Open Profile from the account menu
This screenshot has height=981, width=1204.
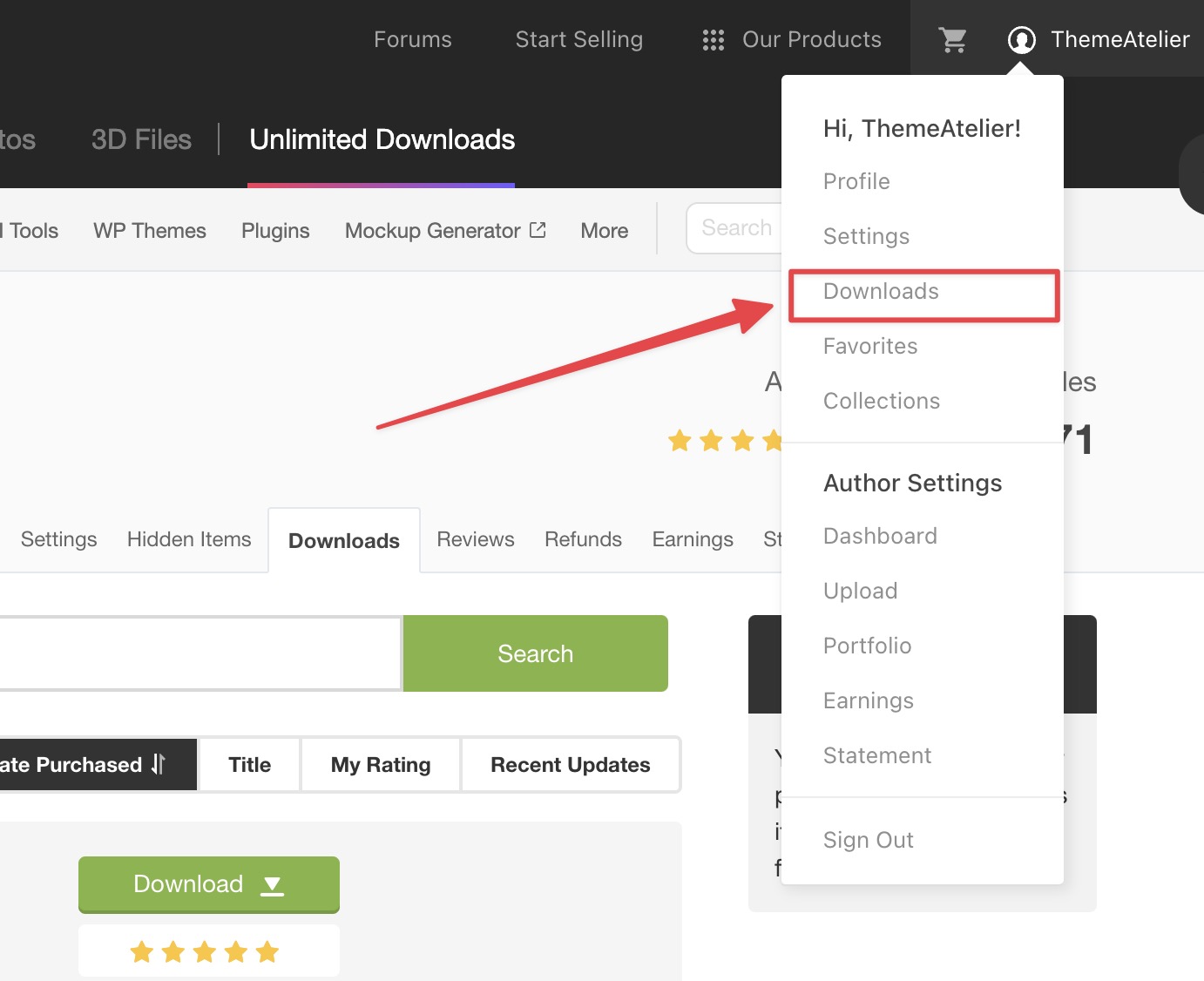[856, 181]
